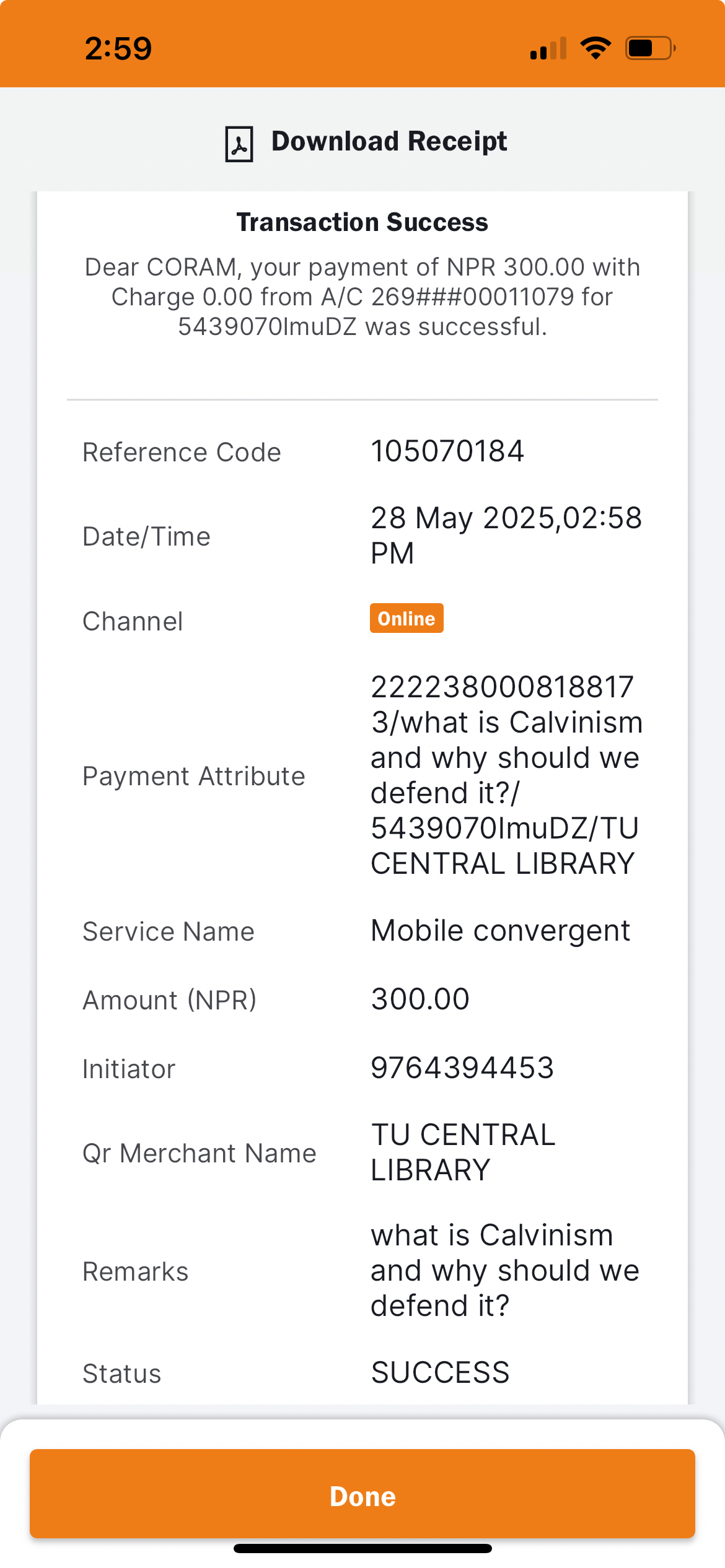Tap the orange Online channel badge
Screen dimensions: 725x1568
(x=406, y=619)
